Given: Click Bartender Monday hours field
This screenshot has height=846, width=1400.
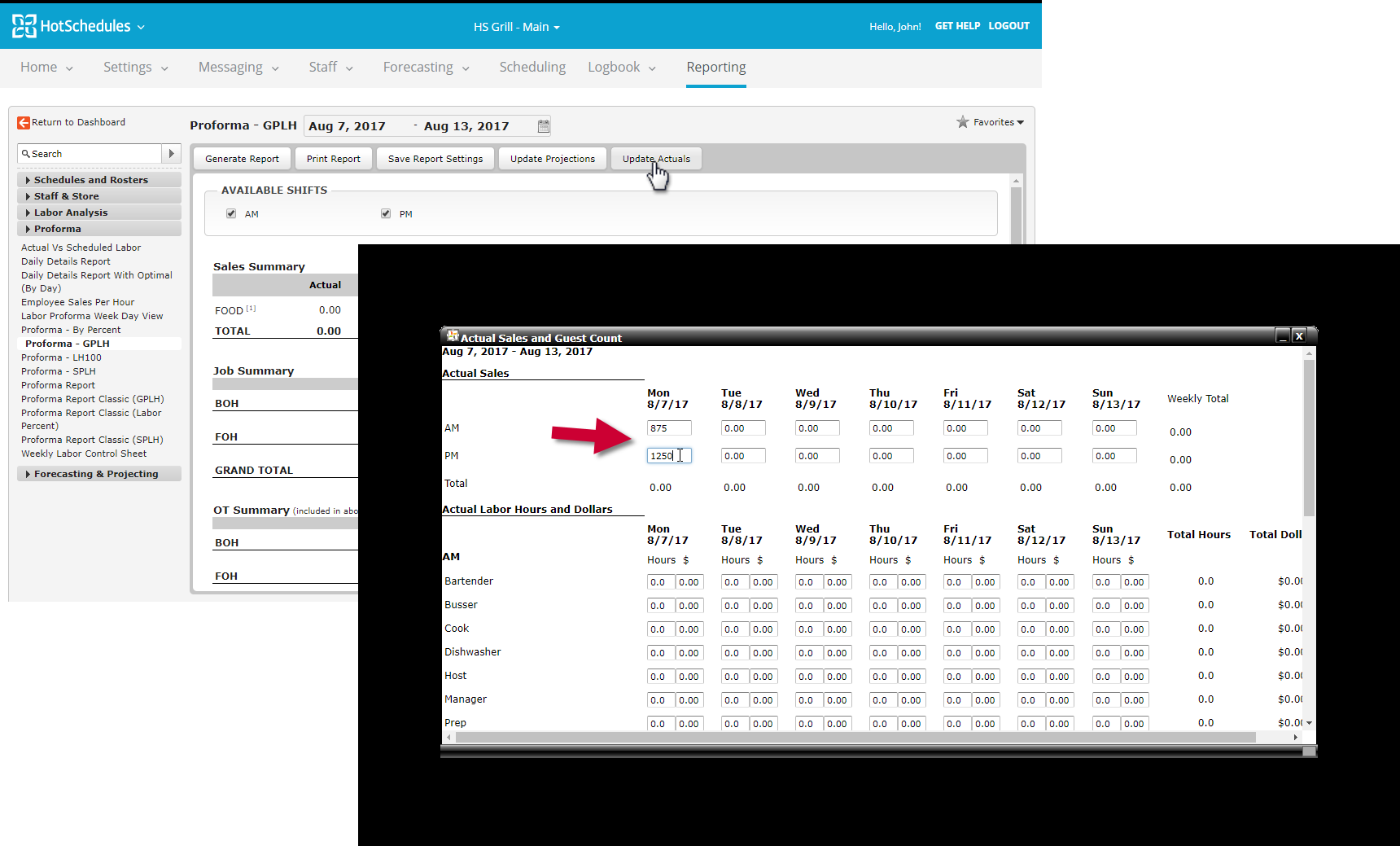Looking at the screenshot, I should [661, 582].
